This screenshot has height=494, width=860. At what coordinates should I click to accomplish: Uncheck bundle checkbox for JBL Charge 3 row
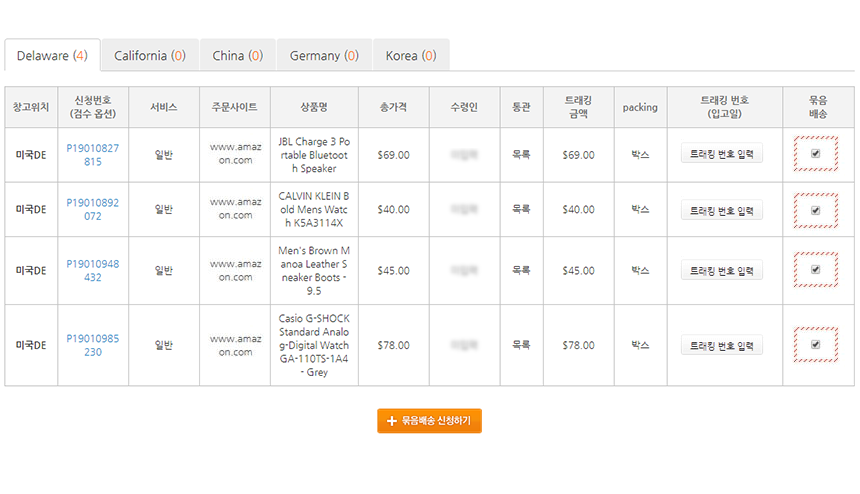click(x=816, y=154)
